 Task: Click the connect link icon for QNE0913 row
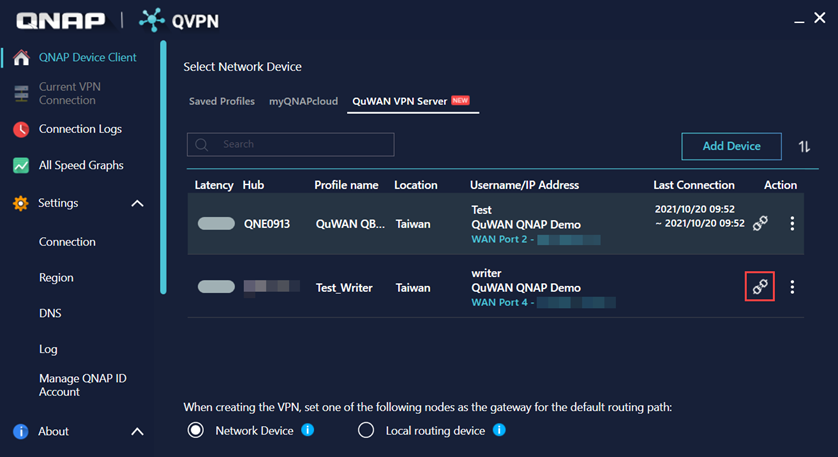pyautogui.click(x=760, y=223)
